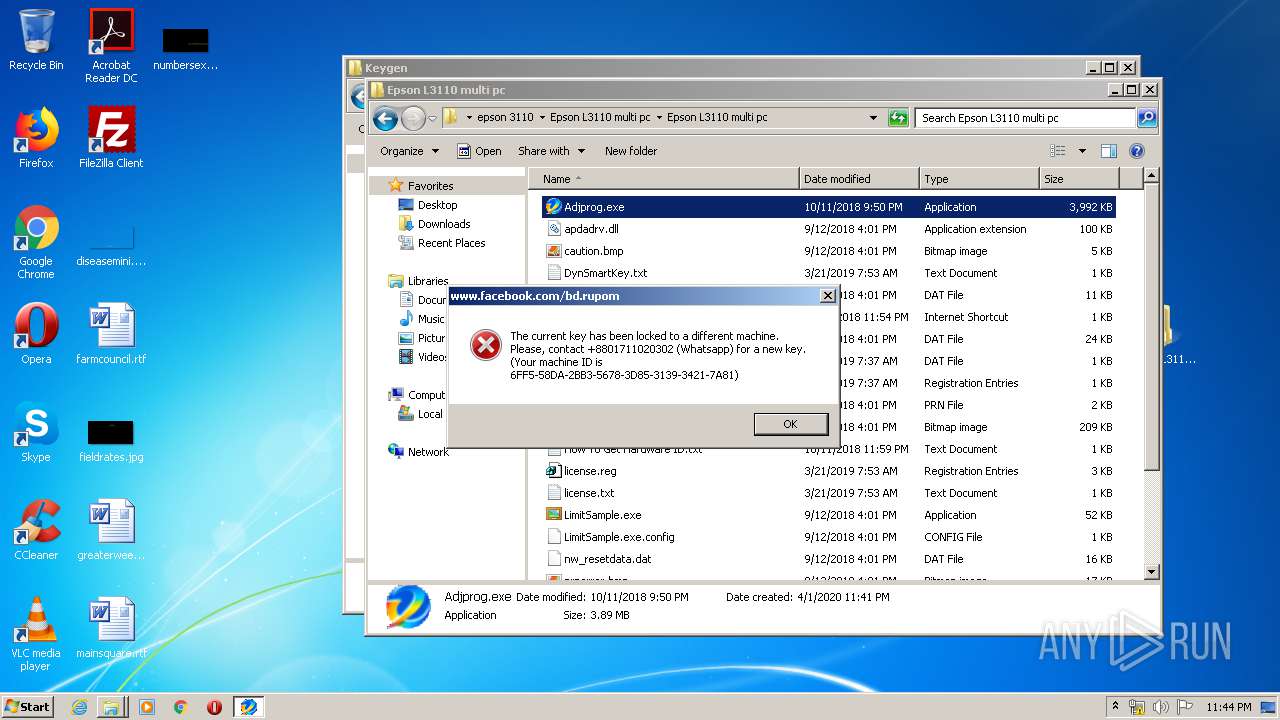The height and width of the screenshot is (720, 1280).
Task: Open Skype desktop icon
Action: [x=36, y=432]
